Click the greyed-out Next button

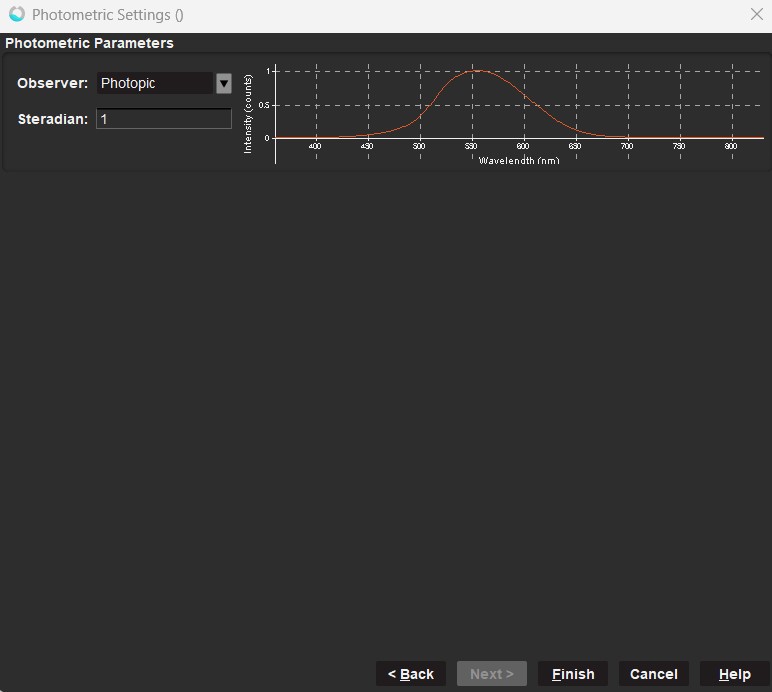click(492, 674)
